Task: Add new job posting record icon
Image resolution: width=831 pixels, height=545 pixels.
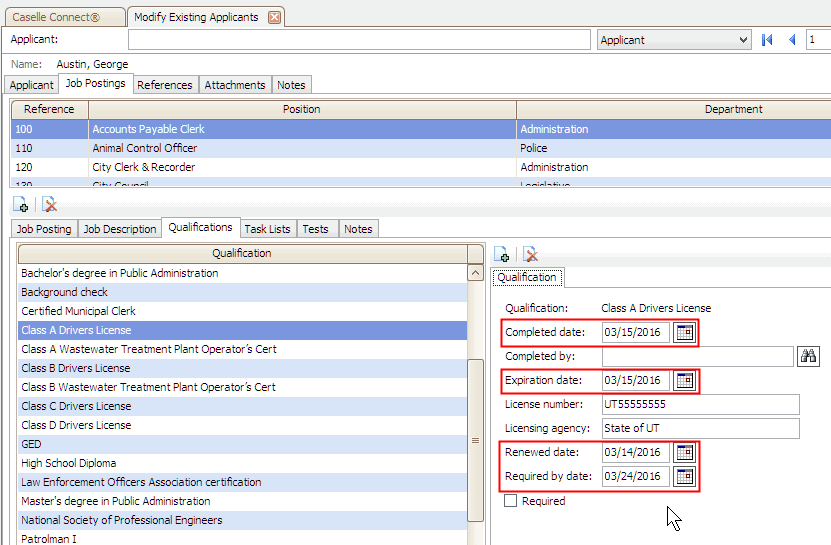Action: [x=21, y=205]
